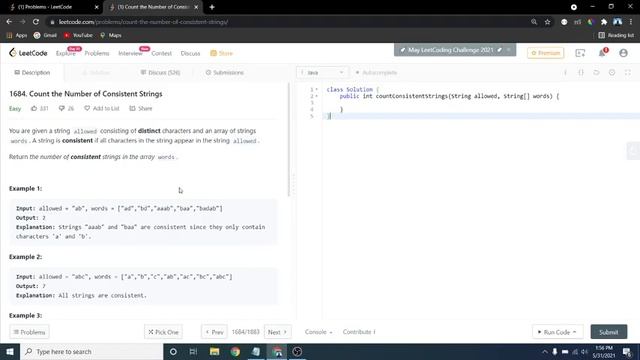
Task: Open the notifications bell
Action: (x=602, y=53)
